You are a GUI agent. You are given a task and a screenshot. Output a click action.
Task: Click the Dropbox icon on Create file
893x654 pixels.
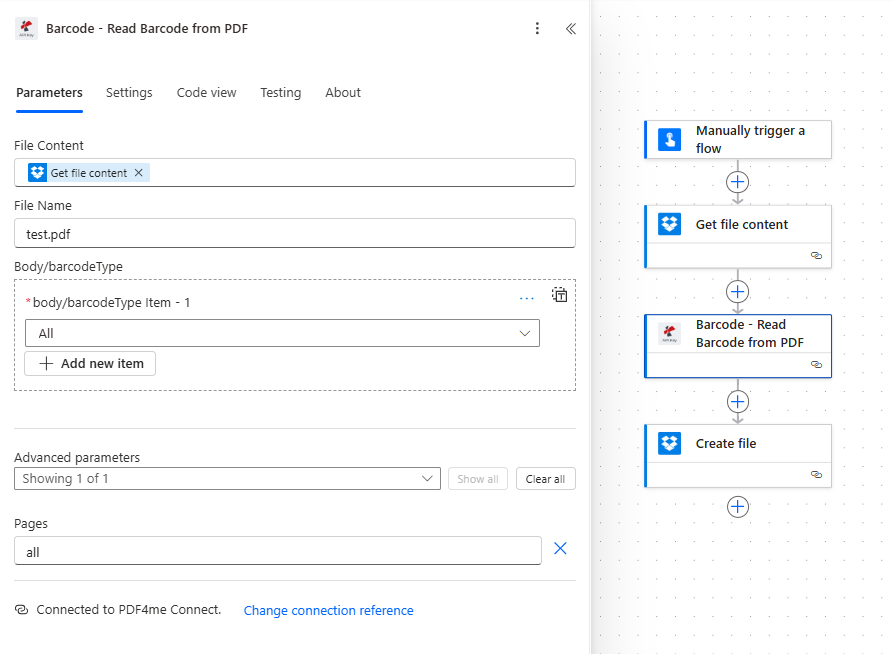[x=669, y=443]
